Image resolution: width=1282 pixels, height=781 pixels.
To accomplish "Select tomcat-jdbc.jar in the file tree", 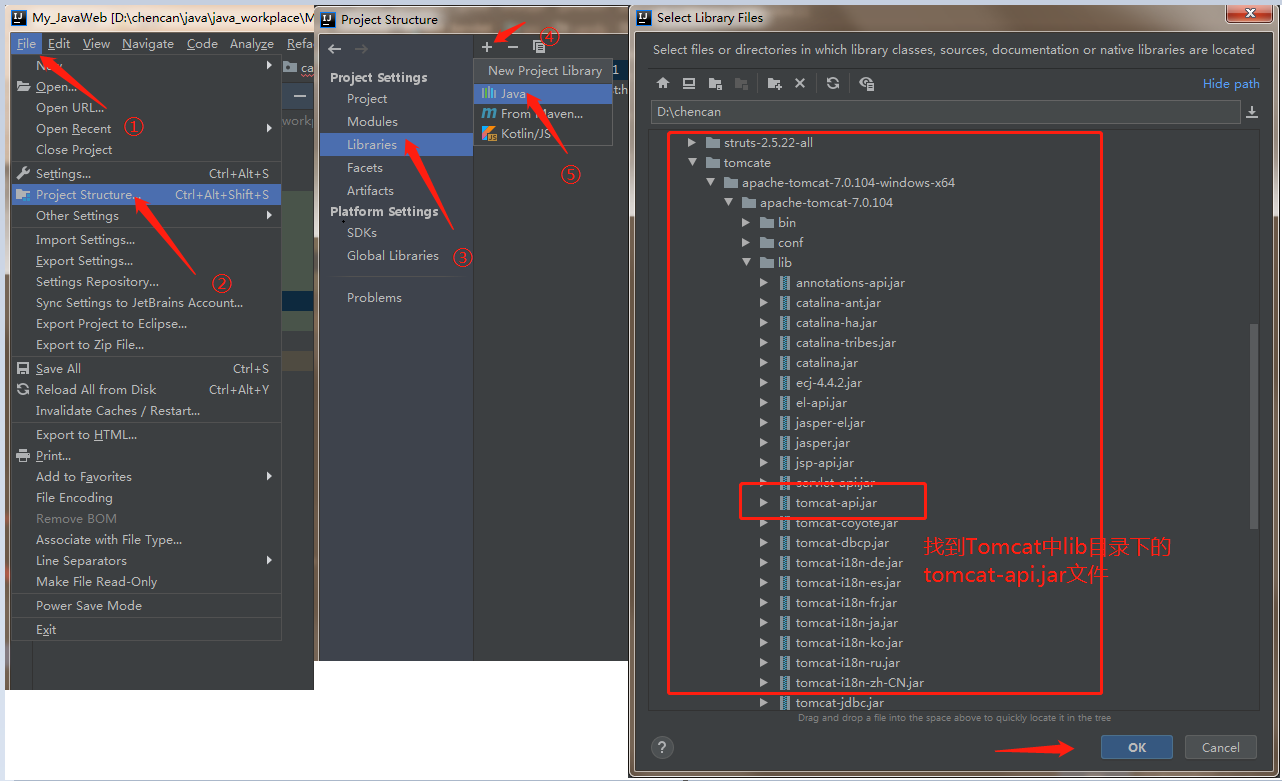I will point(840,702).
